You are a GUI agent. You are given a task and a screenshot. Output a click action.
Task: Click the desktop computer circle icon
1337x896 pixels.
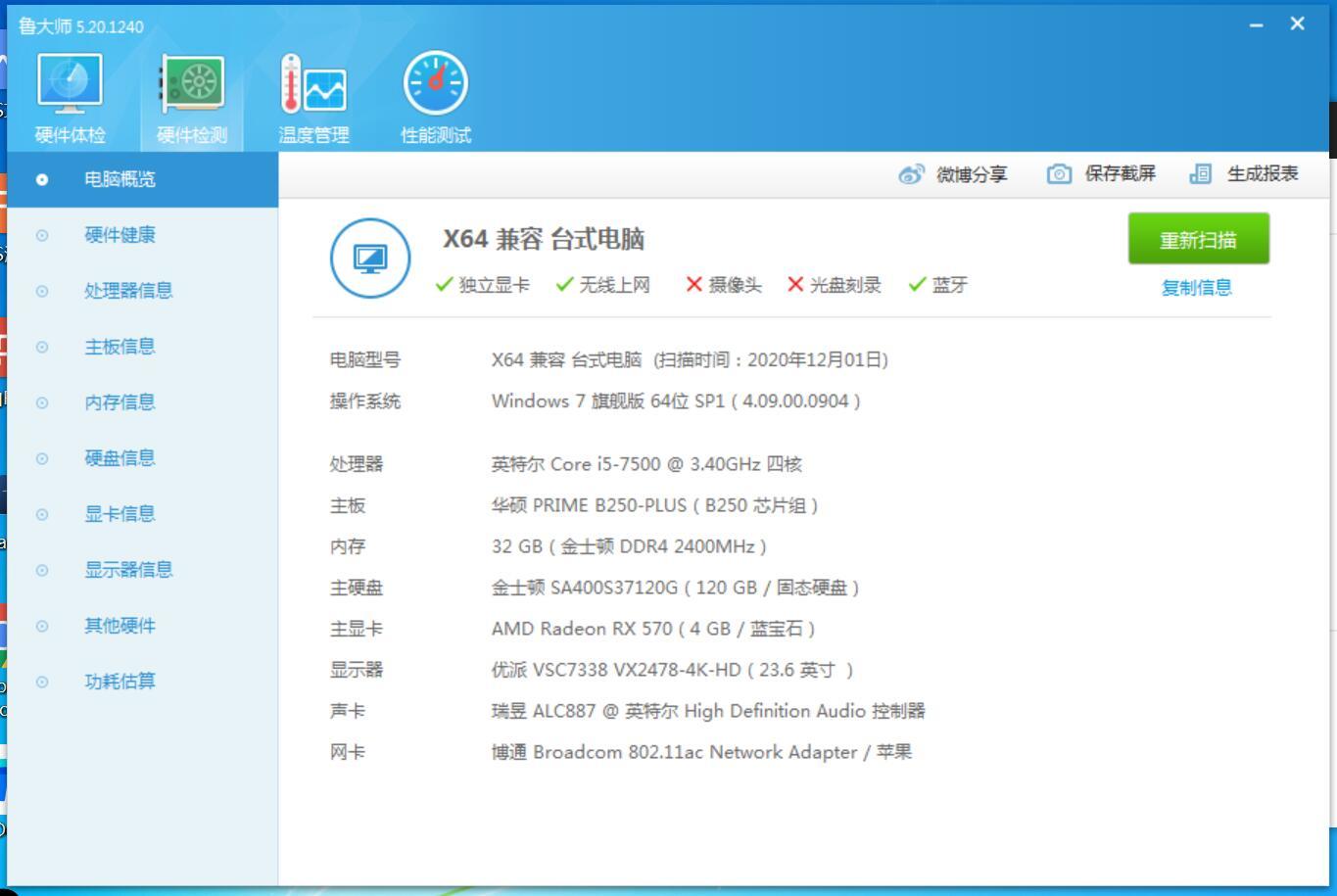click(370, 259)
